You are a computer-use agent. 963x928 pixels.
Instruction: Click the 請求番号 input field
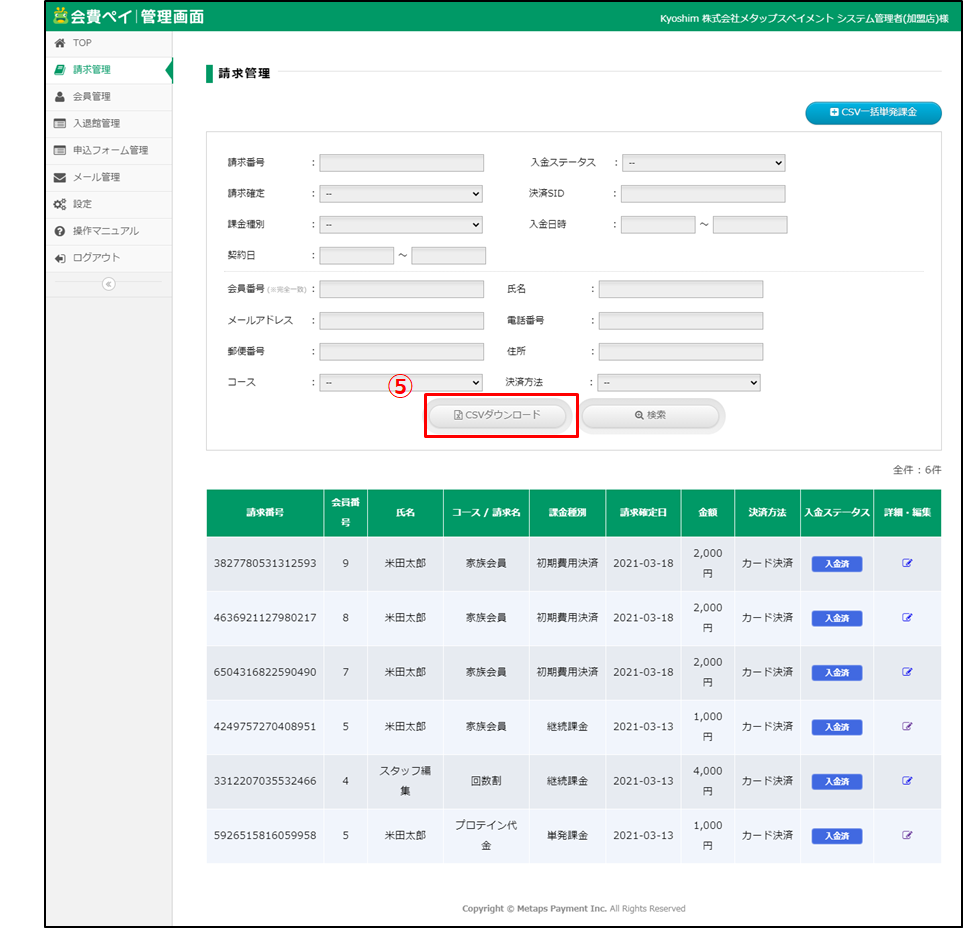(401, 163)
